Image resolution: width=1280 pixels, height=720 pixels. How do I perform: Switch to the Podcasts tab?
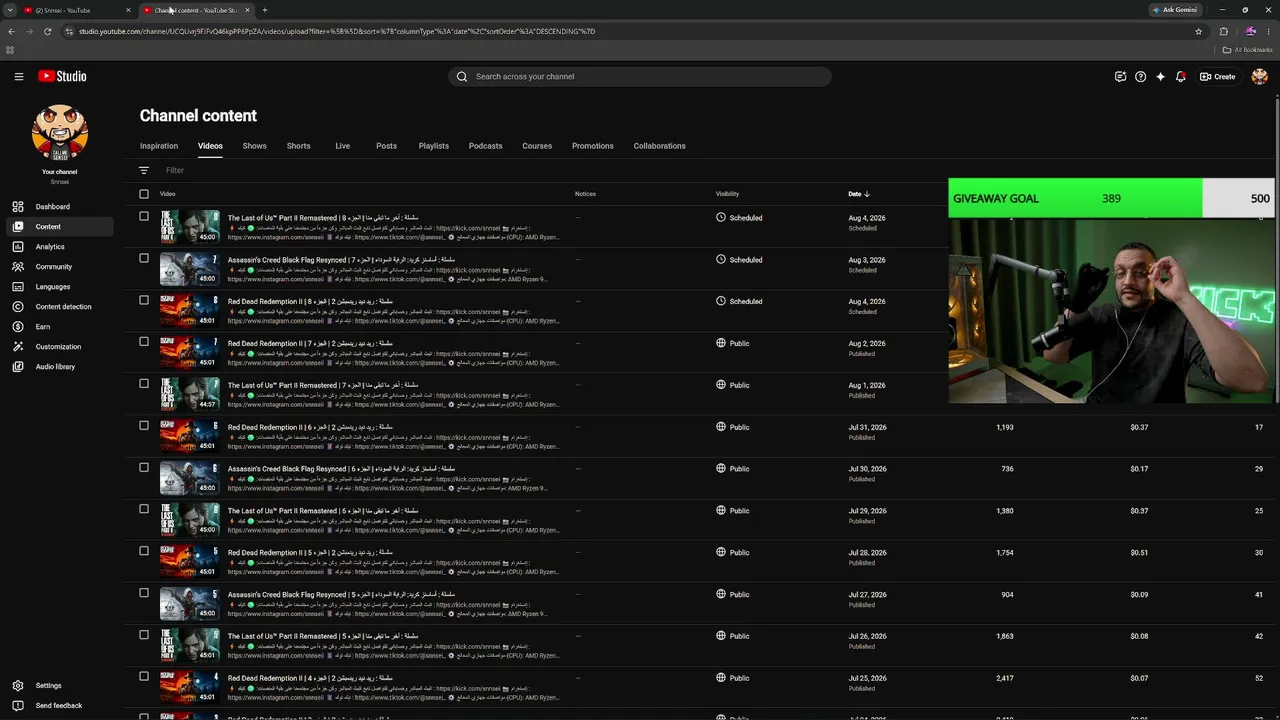[485, 146]
